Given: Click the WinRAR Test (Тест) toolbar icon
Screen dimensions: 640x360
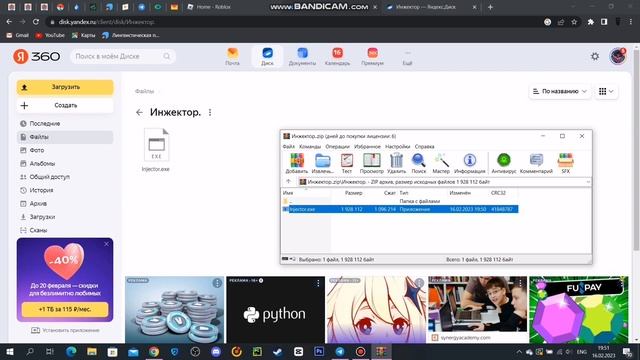Looking at the screenshot, I should 347,163.
